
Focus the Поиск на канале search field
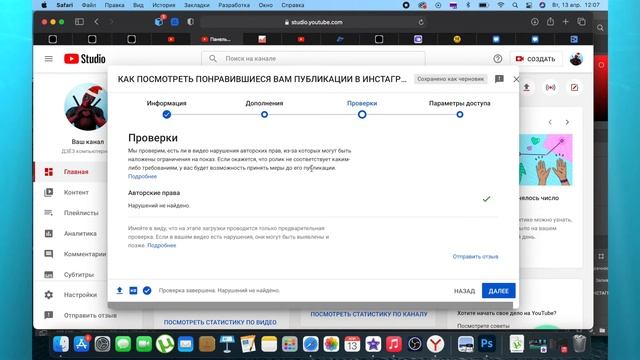point(313,58)
